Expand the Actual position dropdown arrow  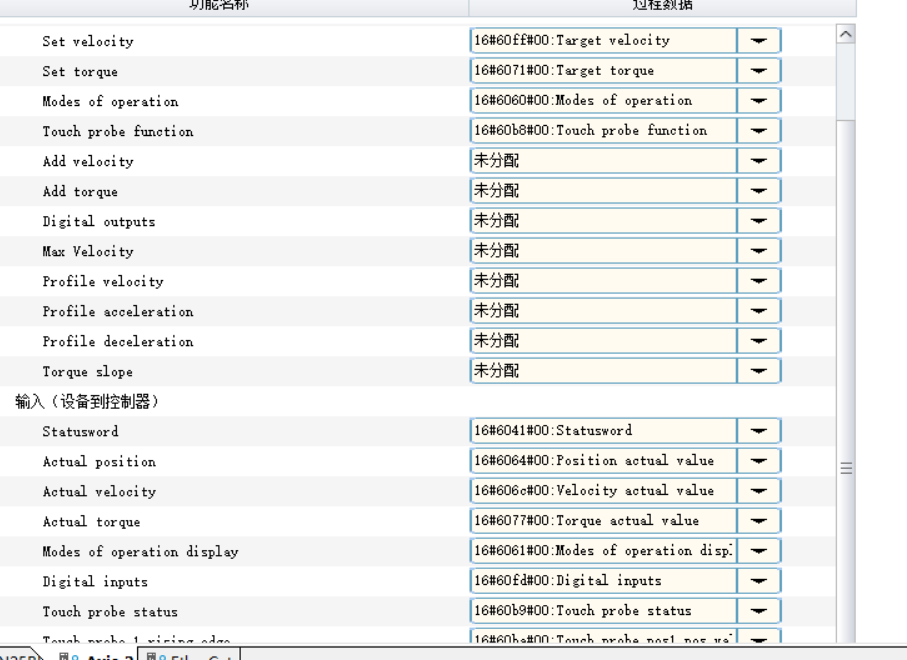click(759, 461)
